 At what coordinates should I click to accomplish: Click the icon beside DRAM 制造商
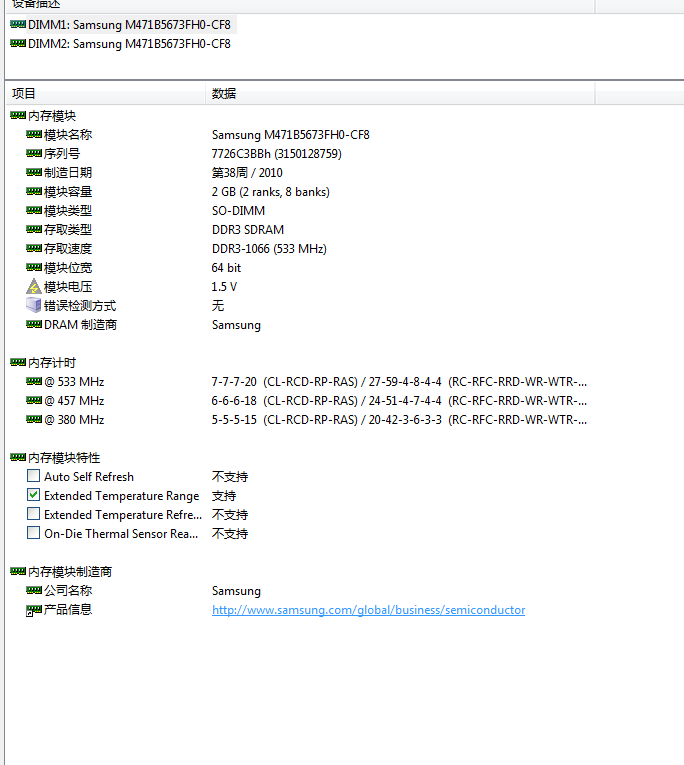tap(34, 324)
